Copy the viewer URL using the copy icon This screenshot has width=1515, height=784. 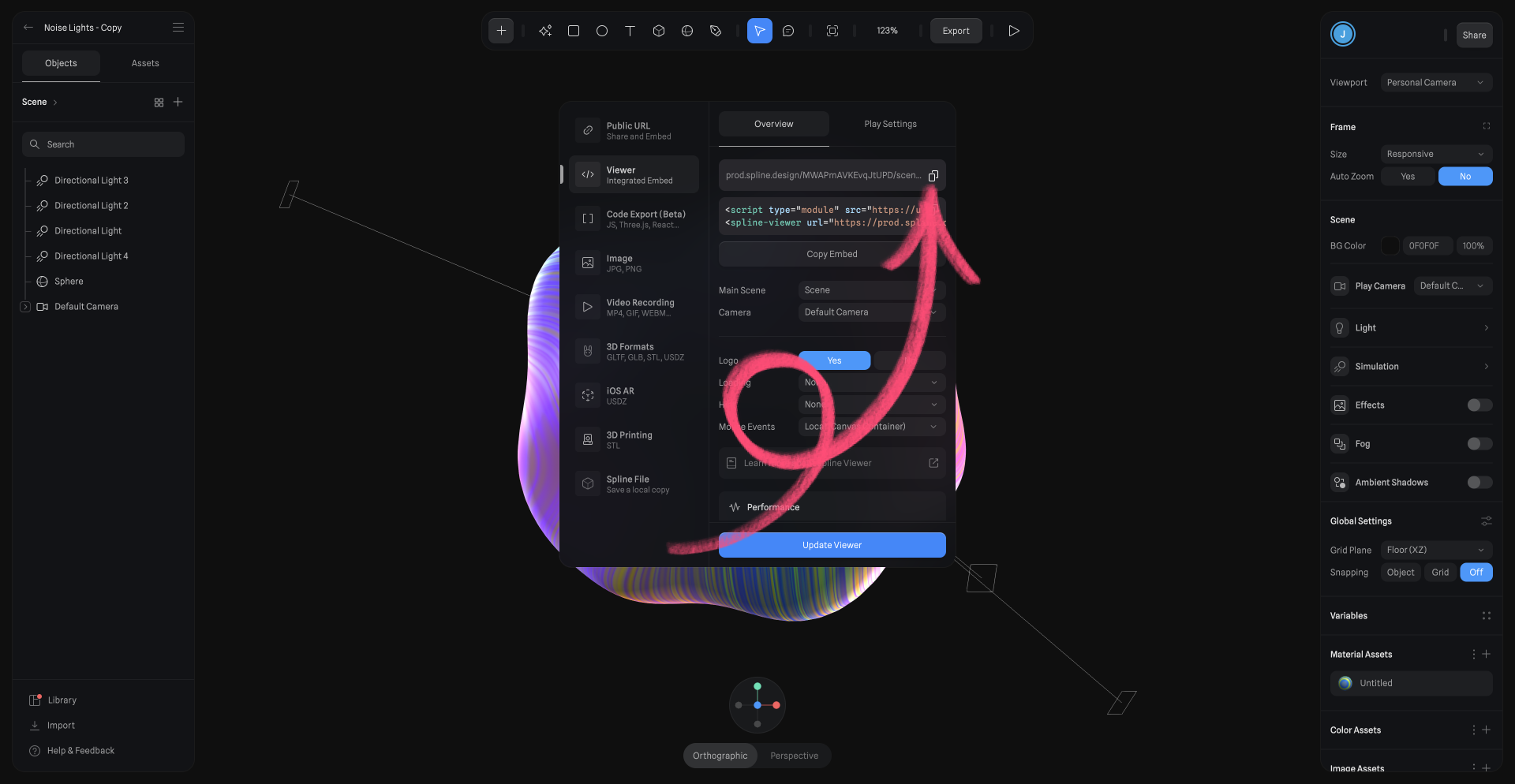(x=933, y=175)
